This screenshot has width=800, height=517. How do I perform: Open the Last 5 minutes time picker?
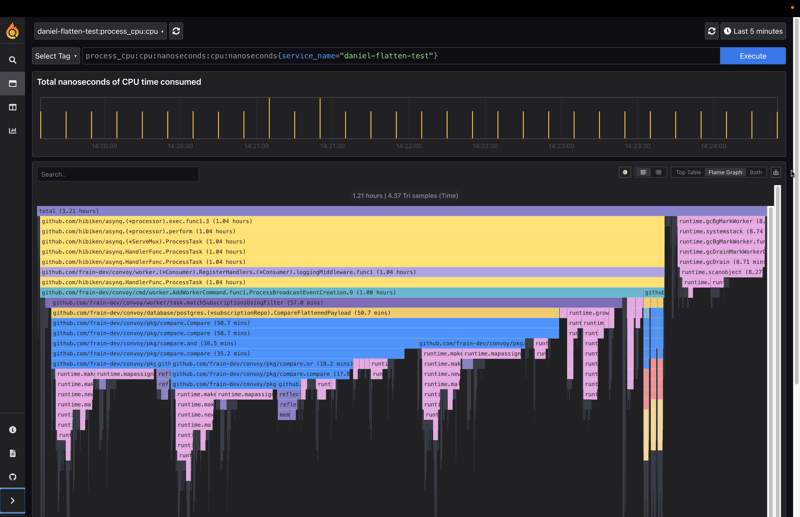753,31
